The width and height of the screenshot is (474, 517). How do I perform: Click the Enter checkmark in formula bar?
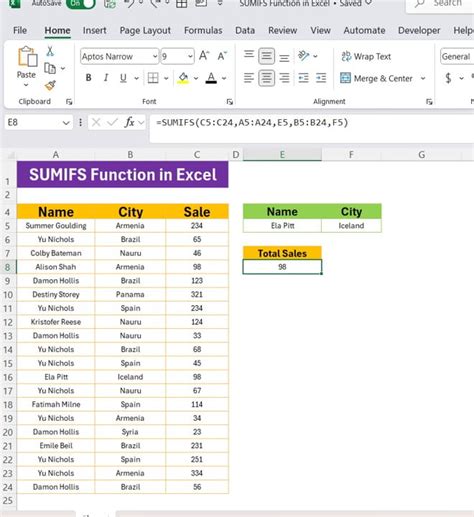click(x=112, y=123)
